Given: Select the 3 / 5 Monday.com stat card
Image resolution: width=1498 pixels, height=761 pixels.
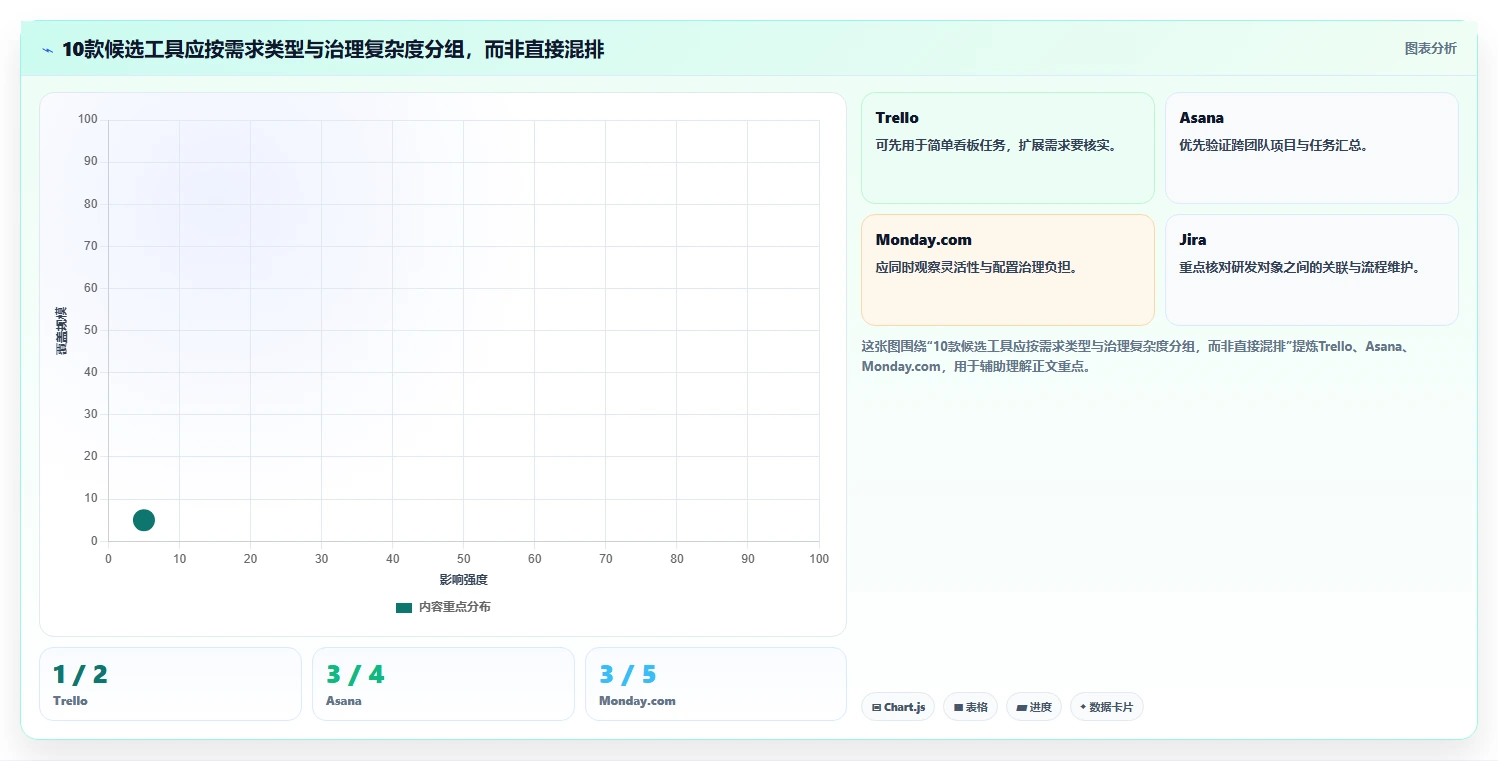Looking at the screenshot, I should tap(716, 684).
